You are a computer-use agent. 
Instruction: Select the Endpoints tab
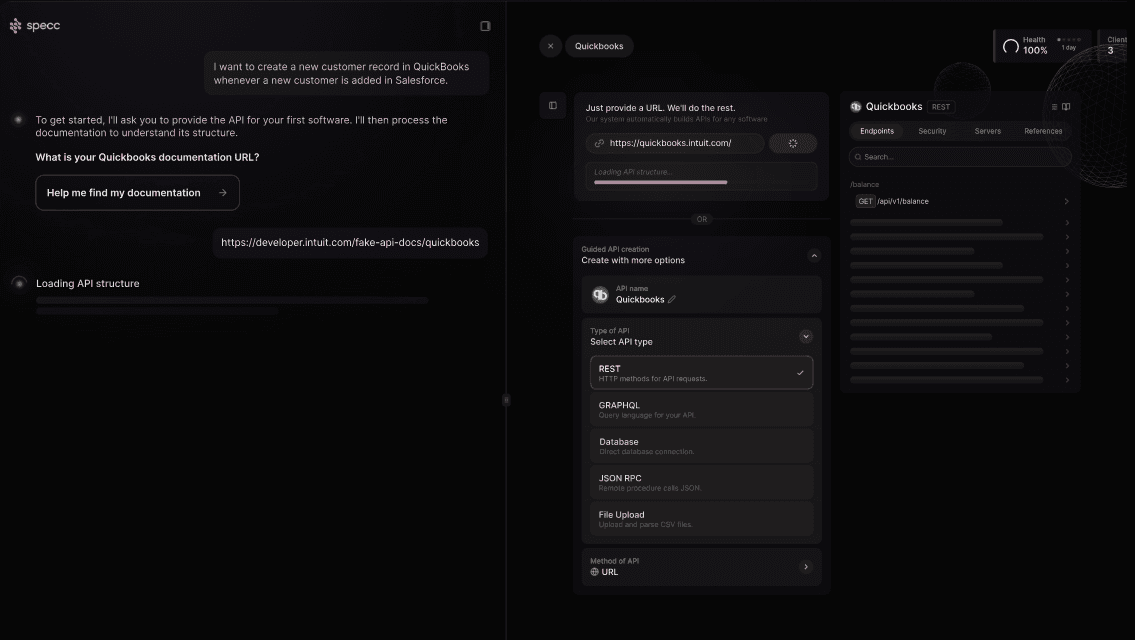(877, 131)
